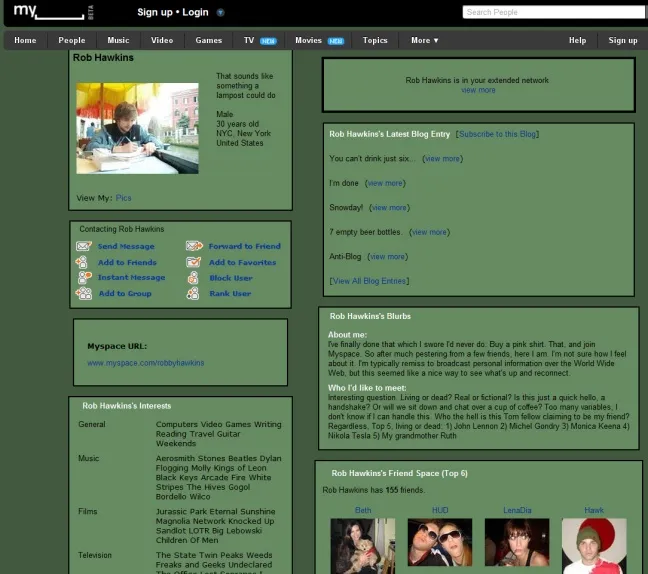Viewport: 648px width, 574px height.
Task: Click View All Blog Entries
Action: pyautogui.click(x=369, y=281)
